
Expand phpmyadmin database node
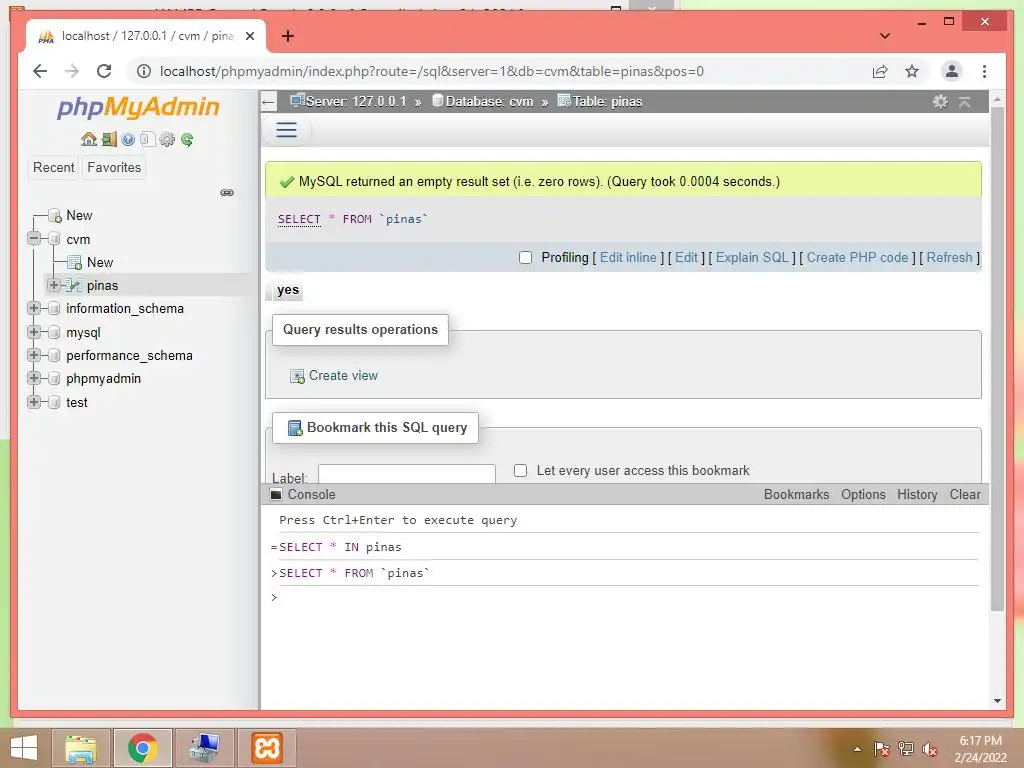pos(34,379)
